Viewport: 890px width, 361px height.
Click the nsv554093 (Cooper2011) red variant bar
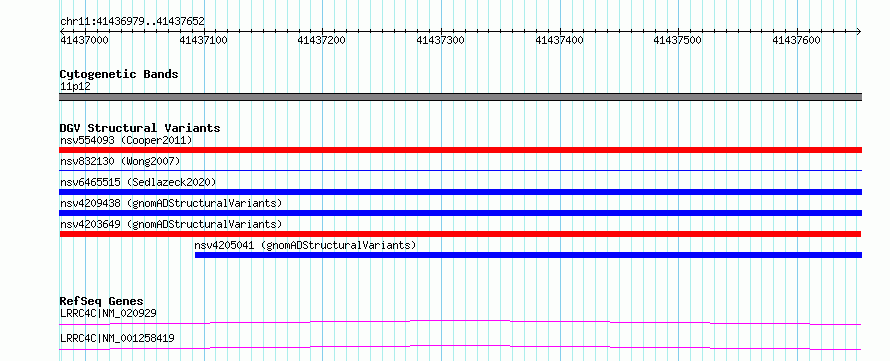pyautogui.click(x=460, y=150)
